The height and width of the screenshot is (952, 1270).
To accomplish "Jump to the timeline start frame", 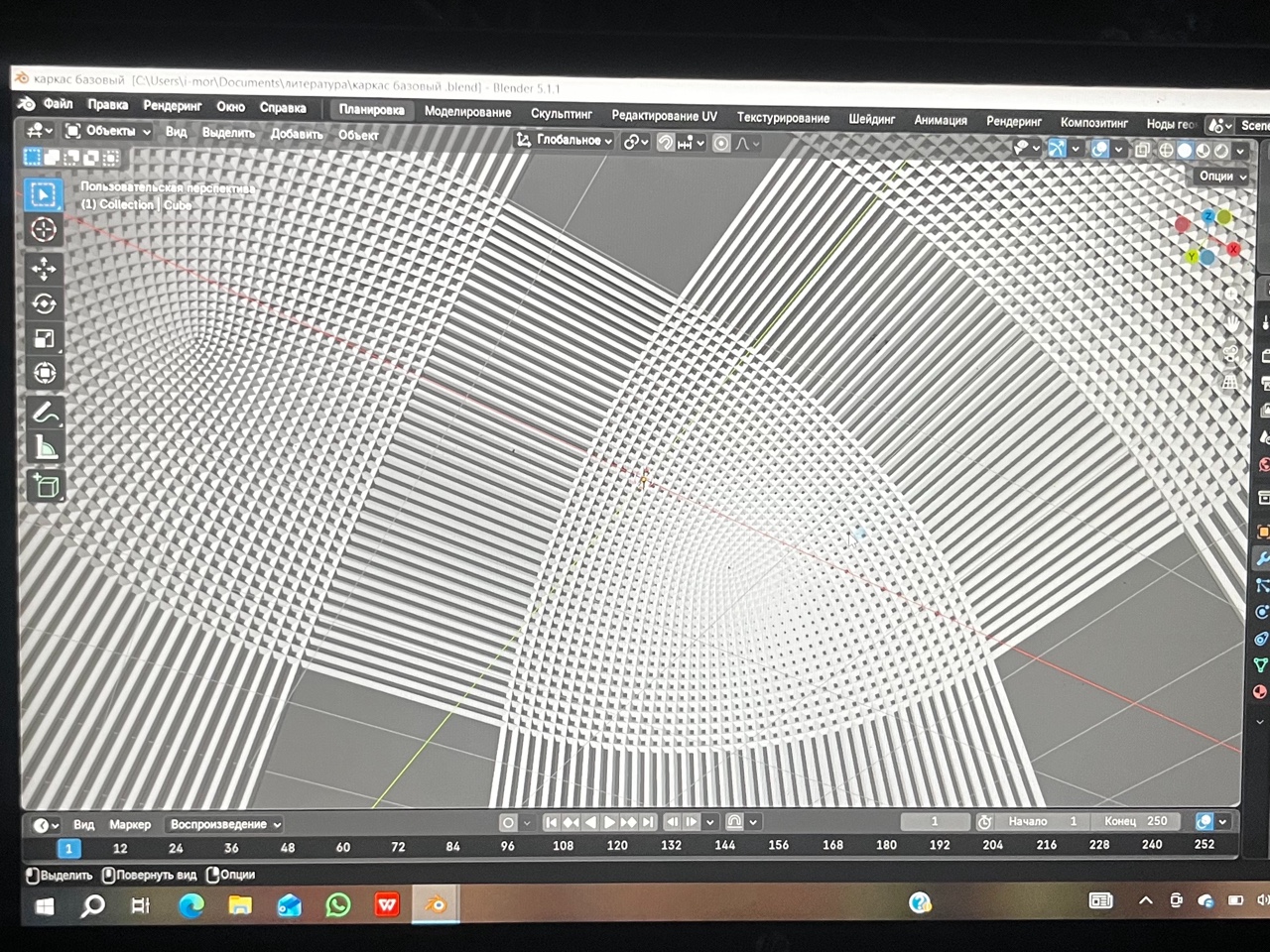I will point(552,822).
